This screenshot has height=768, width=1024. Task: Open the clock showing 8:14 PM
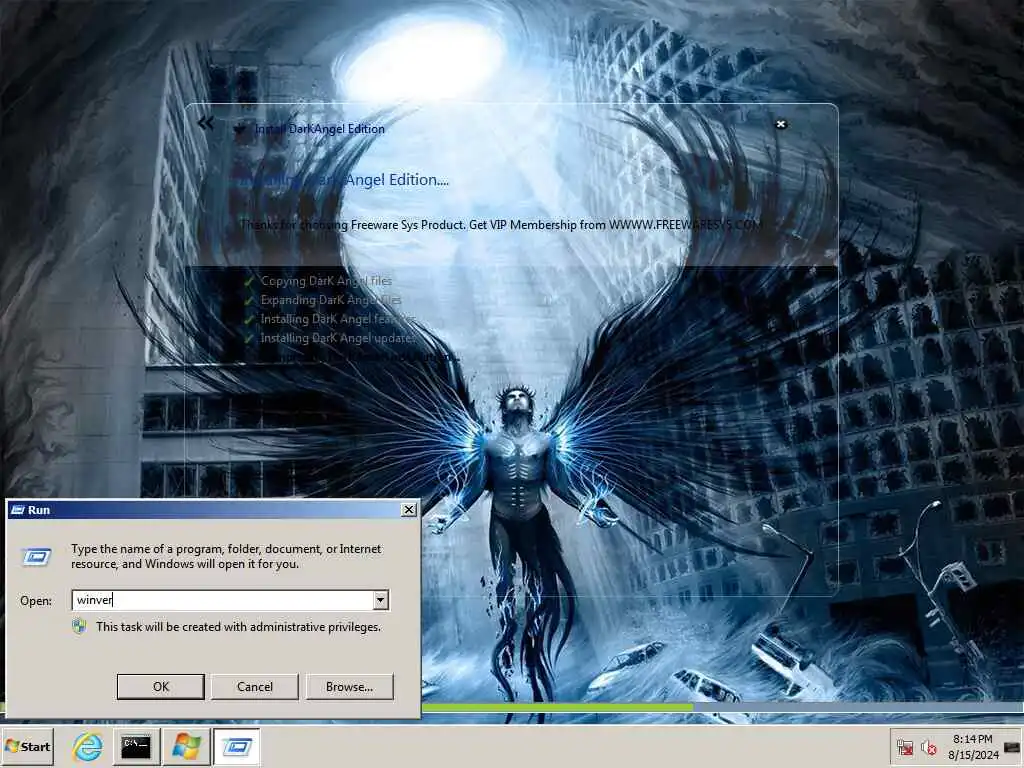point(972,746)
